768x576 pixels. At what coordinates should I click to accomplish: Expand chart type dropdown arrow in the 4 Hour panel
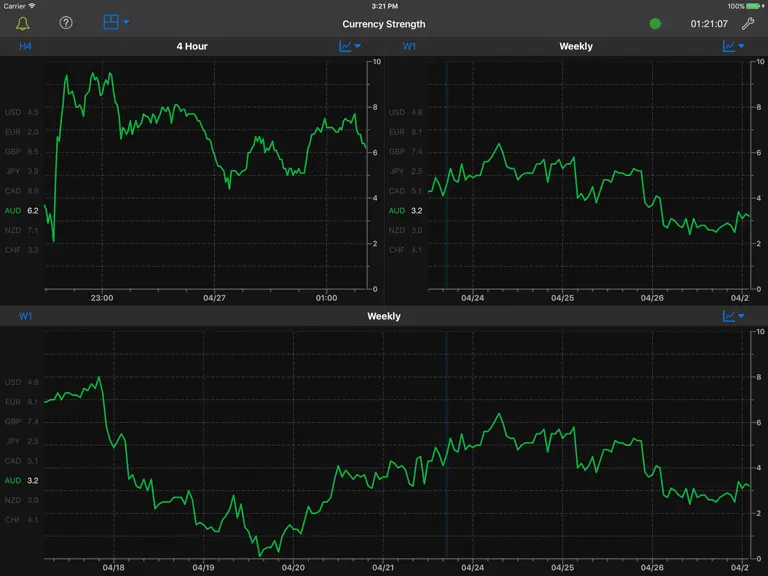click(358, 46)
